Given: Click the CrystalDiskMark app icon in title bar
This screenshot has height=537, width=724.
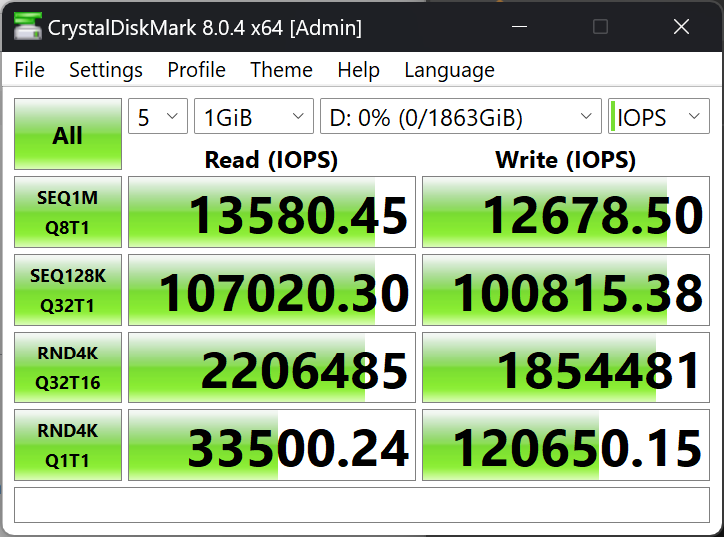Looking at the screenshot, I should click(28, 27).
